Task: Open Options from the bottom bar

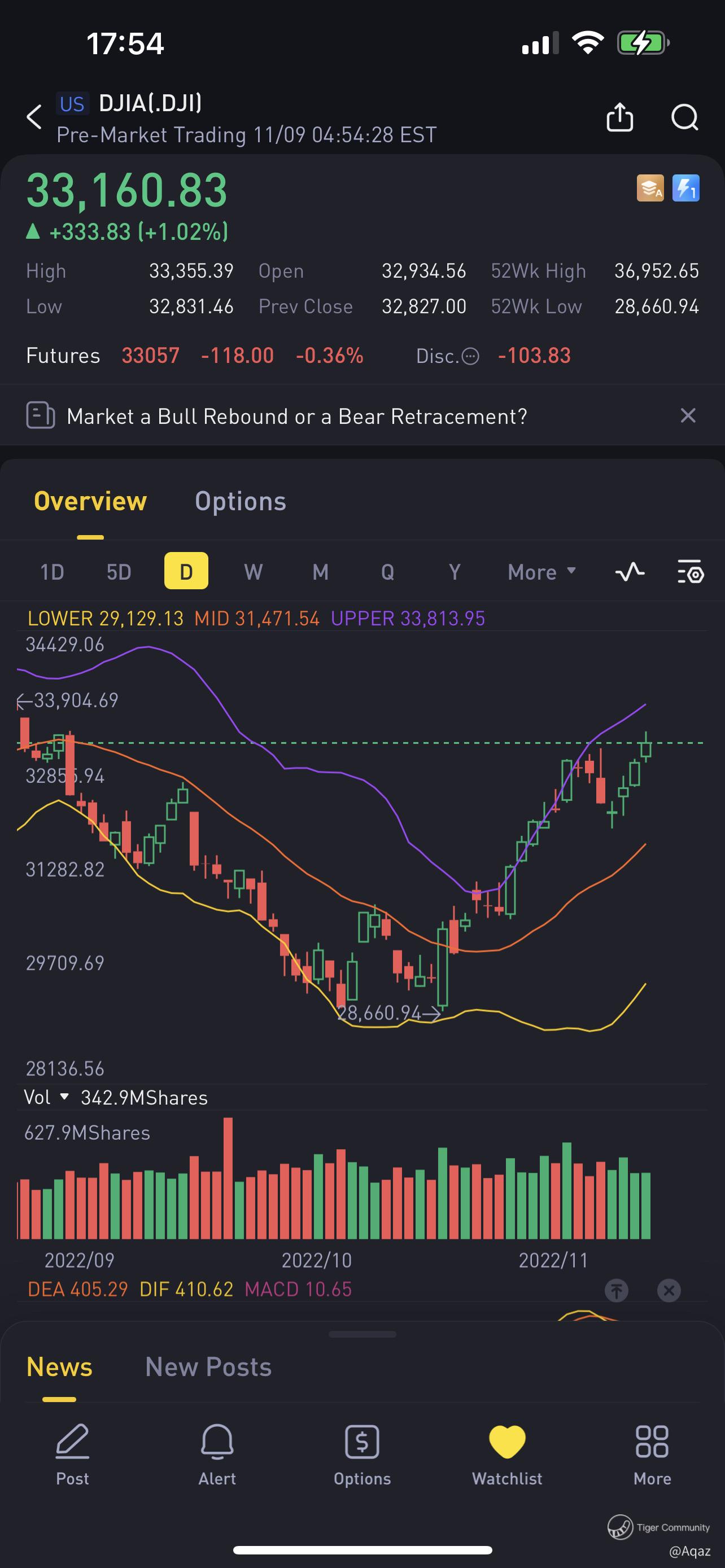Action: [362, 1453]
